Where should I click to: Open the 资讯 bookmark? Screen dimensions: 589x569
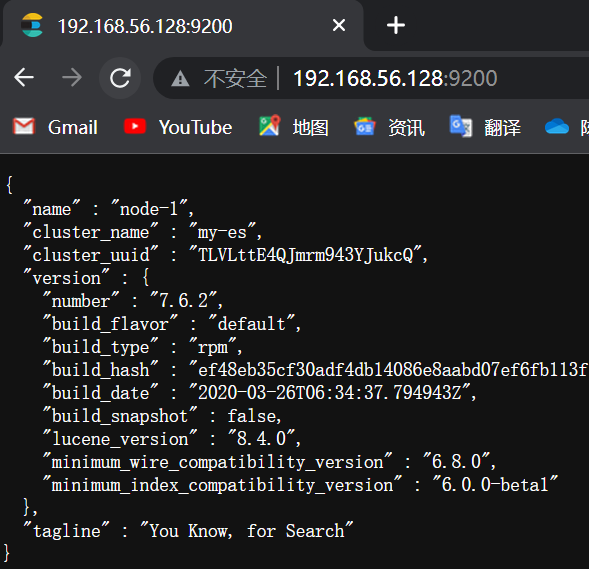[390, 127]
